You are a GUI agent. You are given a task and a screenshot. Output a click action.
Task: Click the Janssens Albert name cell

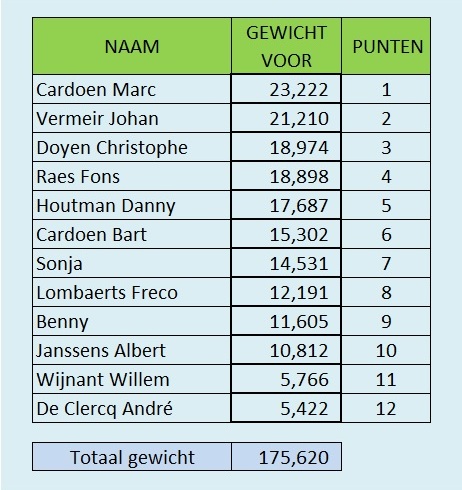(x=132, y=350)
